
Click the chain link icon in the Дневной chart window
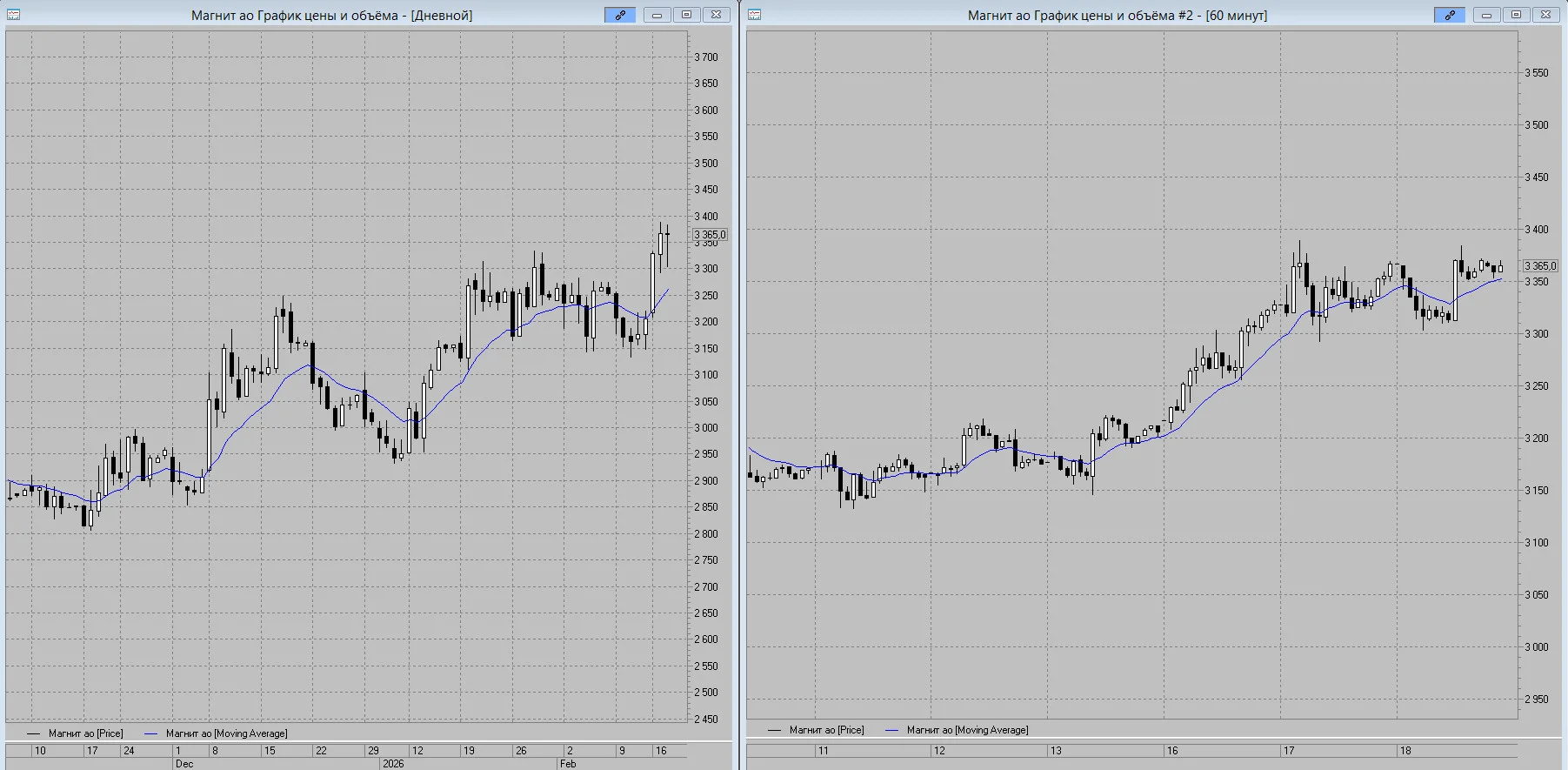(x=620, y=15)
